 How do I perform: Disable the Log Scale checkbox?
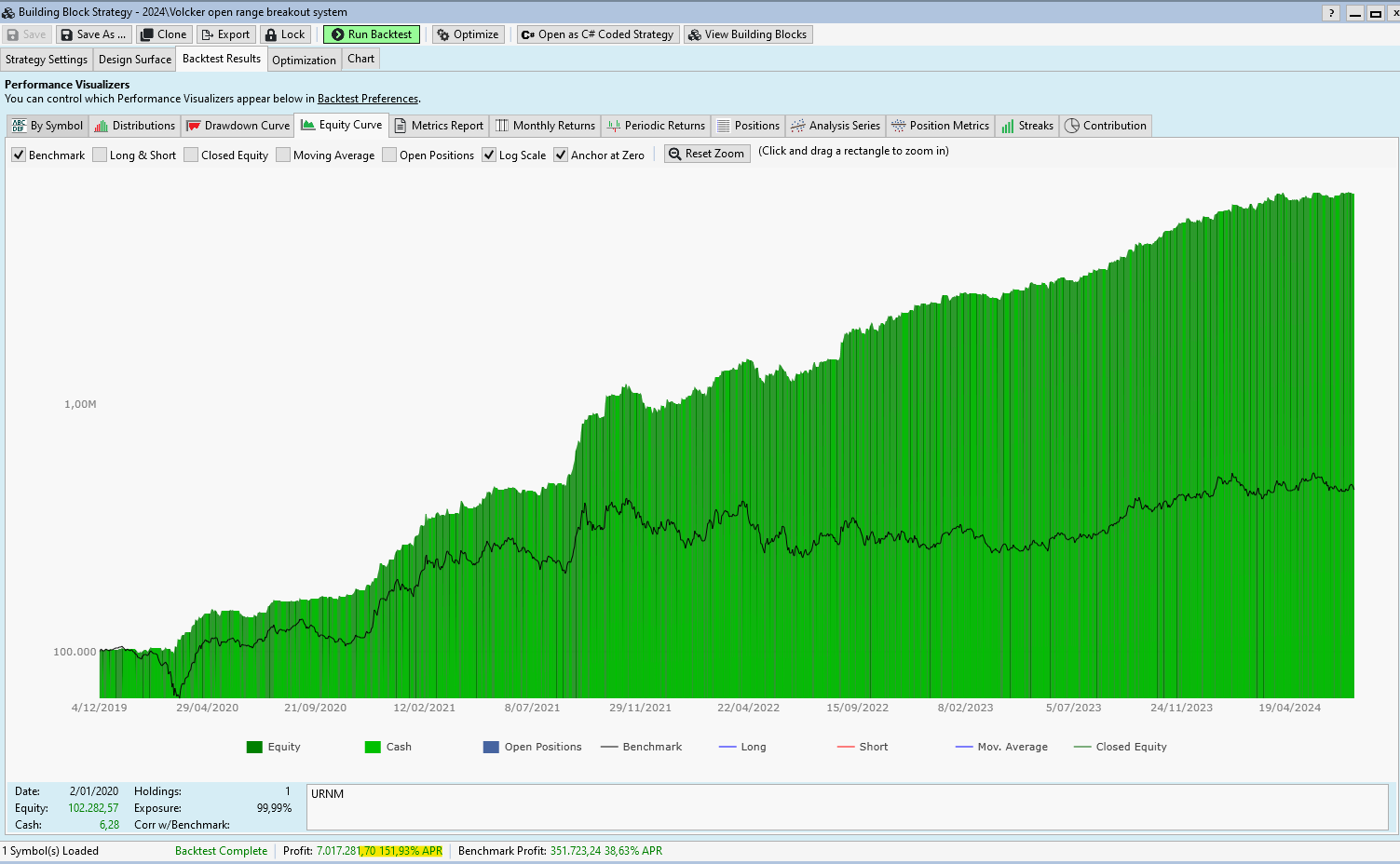(x=489, y=155)
